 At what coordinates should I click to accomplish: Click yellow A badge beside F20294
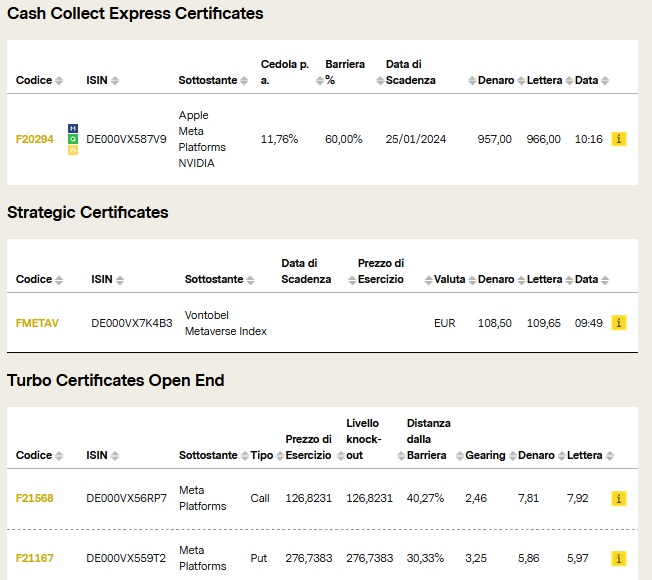73,150
